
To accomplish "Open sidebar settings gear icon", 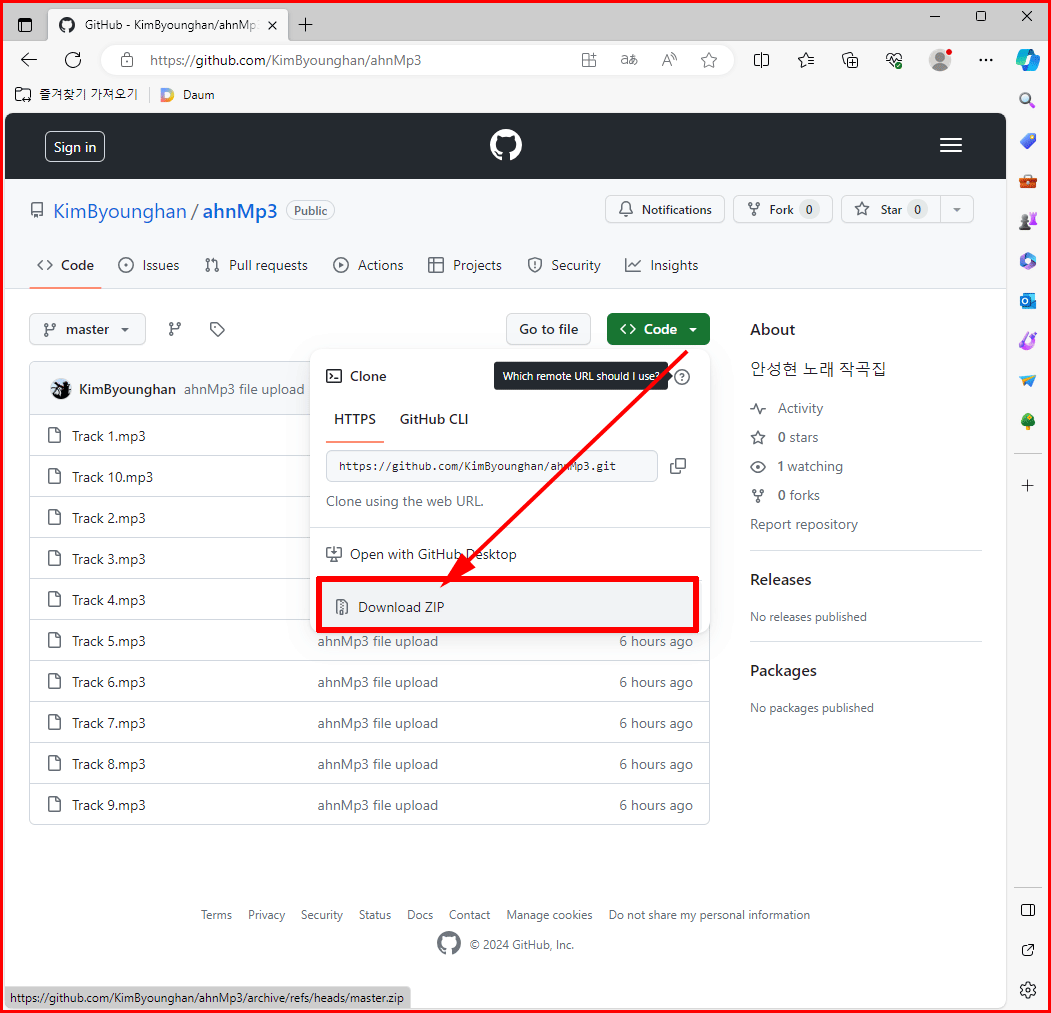I will click(1028, 990).
